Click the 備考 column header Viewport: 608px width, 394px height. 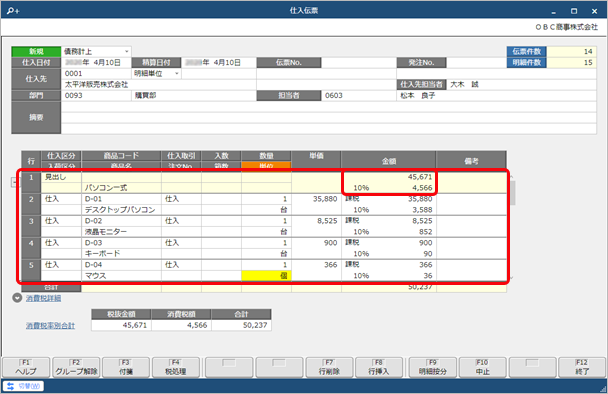[471, 161]
